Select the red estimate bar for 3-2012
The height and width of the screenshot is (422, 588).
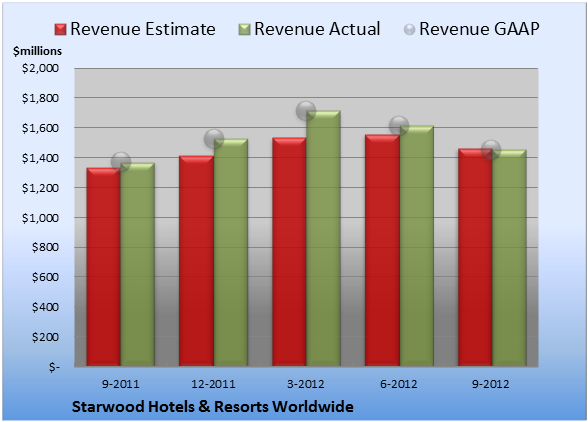click(289, 252)
